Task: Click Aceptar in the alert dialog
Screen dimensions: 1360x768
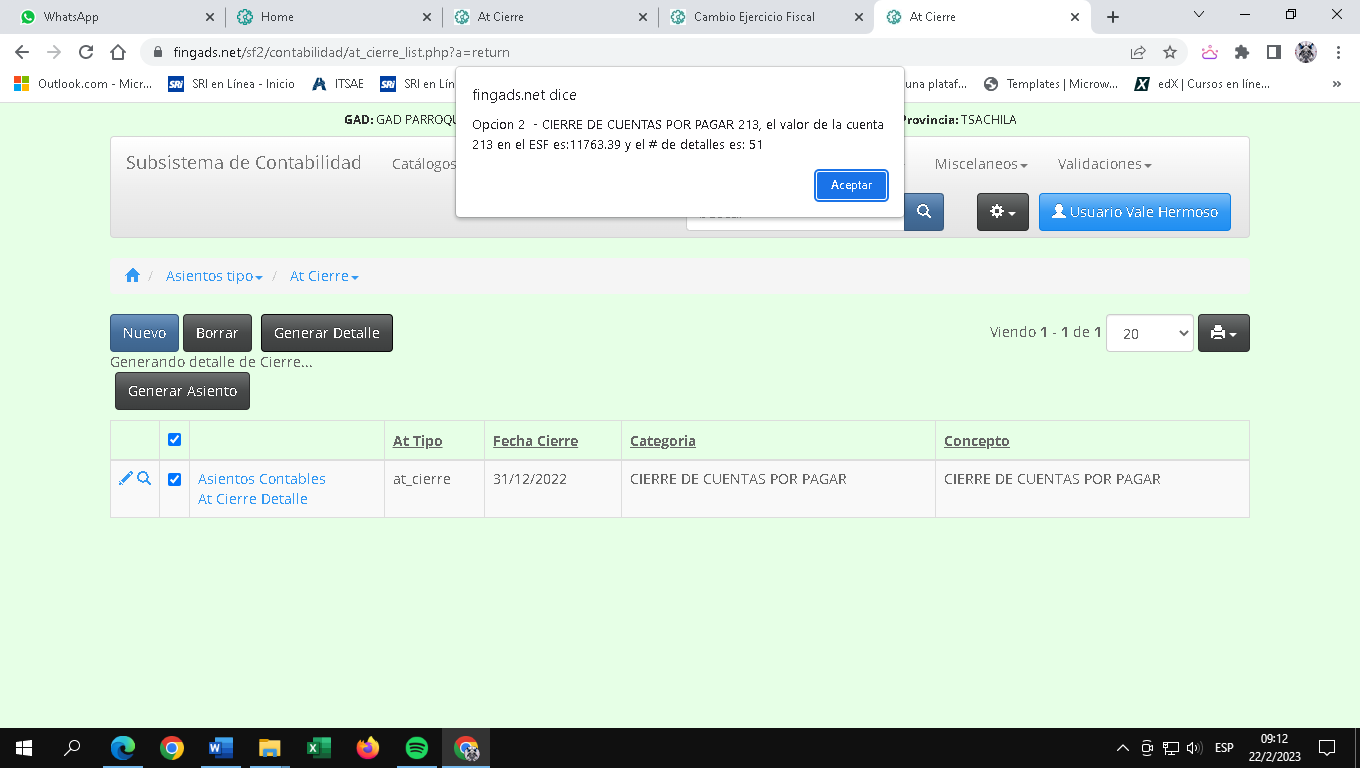Action: pyautogui.click(x=851, y=185)
